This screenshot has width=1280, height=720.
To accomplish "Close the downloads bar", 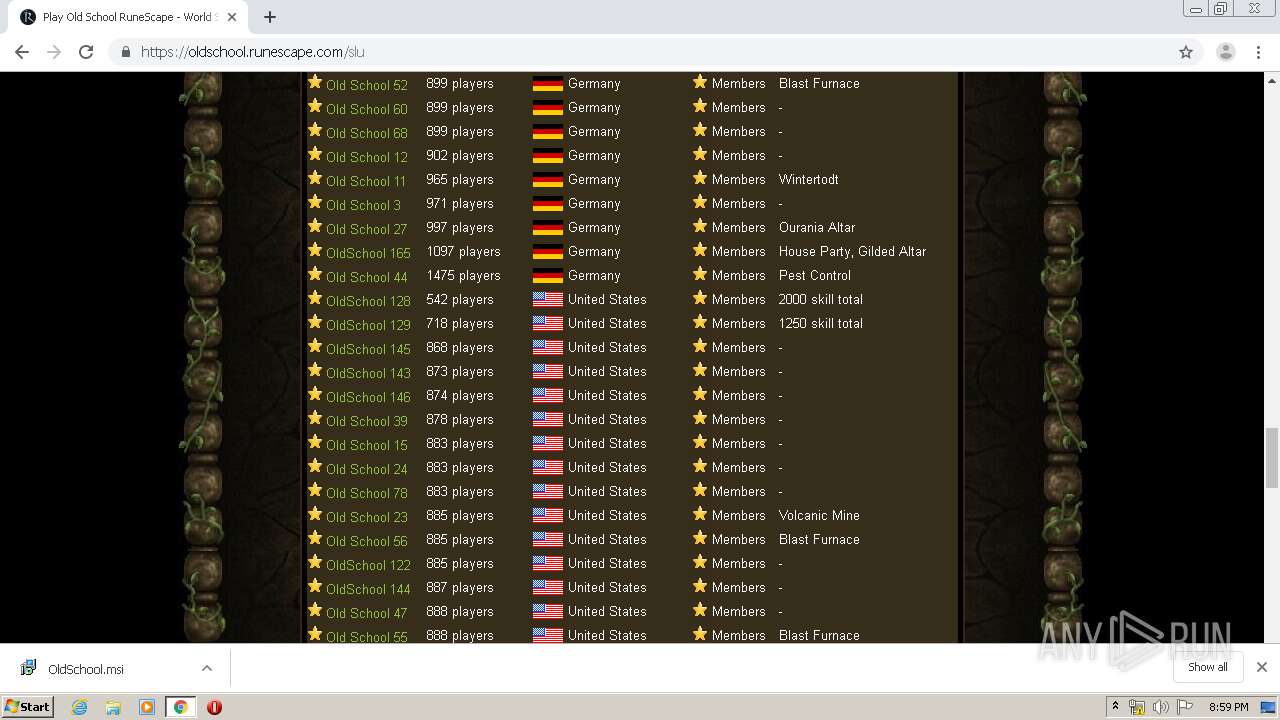I will tap(1262, 667).
